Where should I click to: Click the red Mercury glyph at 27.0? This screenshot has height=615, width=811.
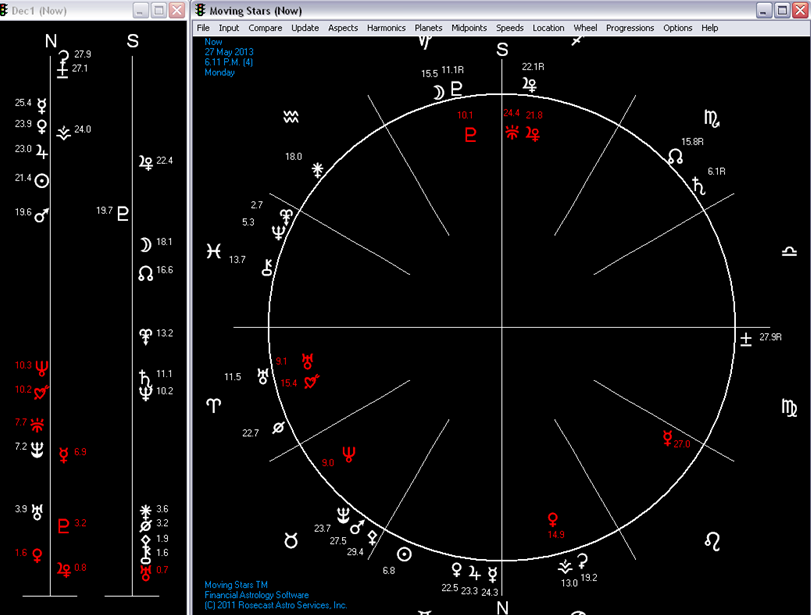coord(667,439)
